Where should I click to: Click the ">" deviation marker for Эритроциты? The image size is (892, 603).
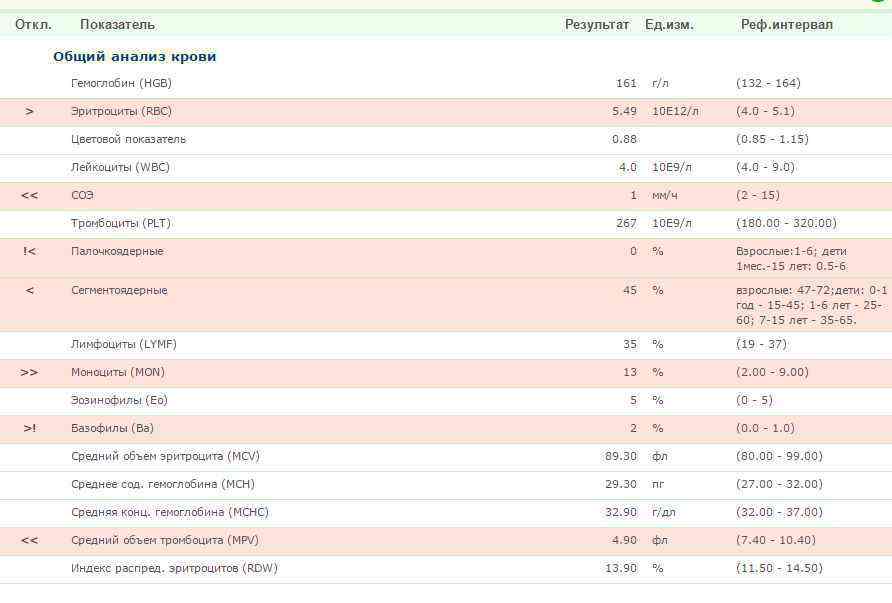[x=29, y=111]
